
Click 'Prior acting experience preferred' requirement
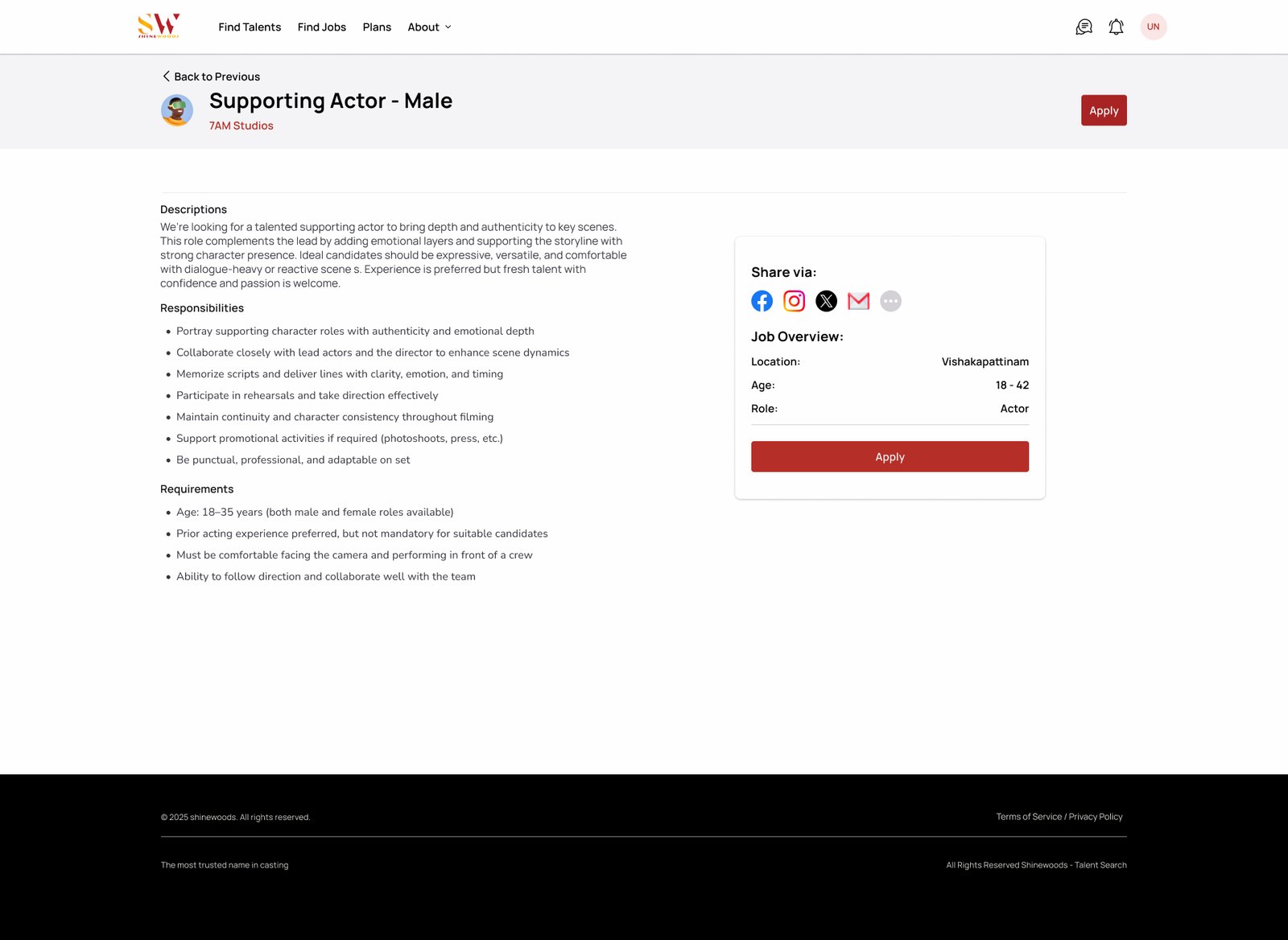[x=362, y=534]
